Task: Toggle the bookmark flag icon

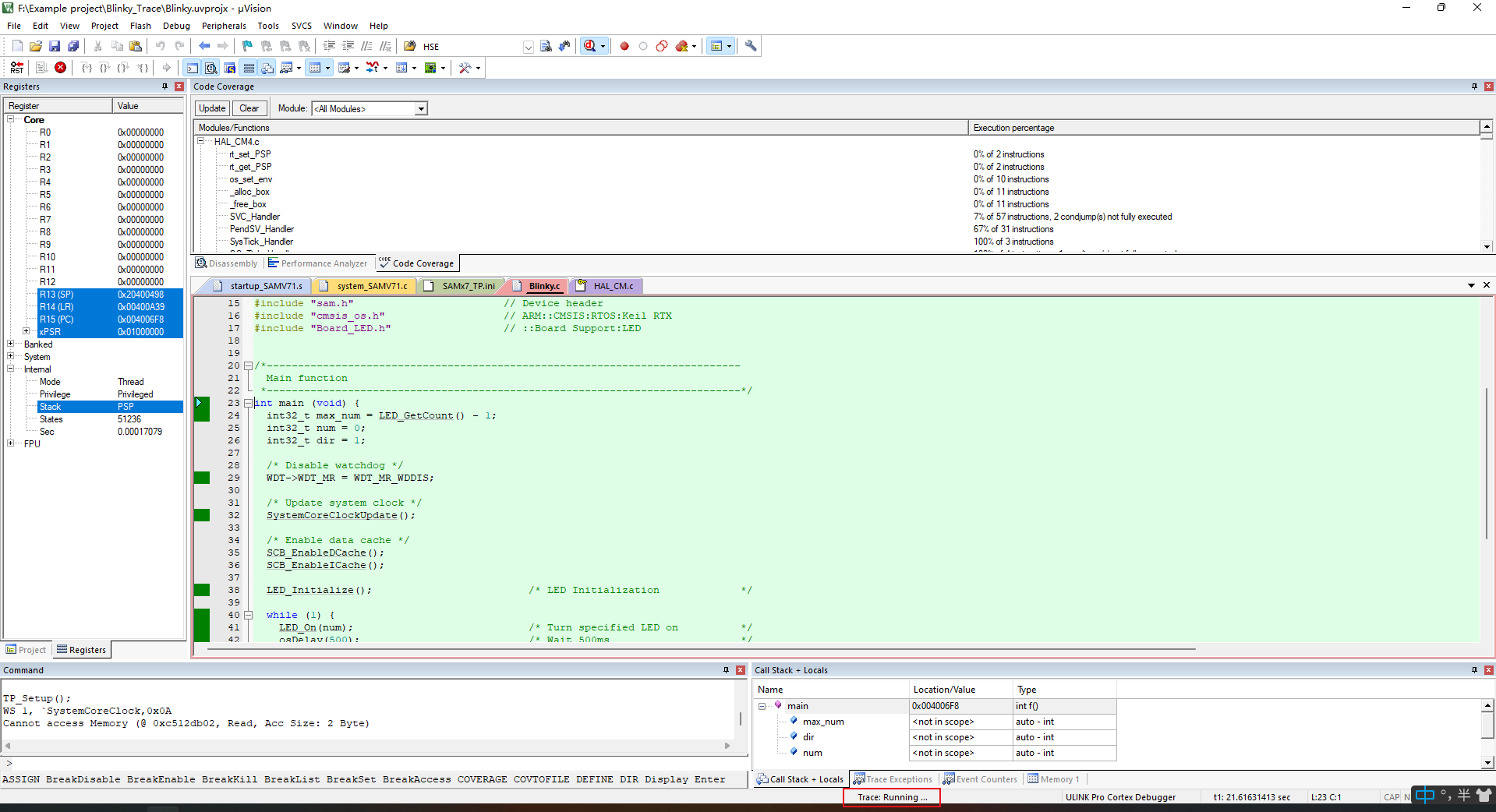Action: [x=247, y=46]
